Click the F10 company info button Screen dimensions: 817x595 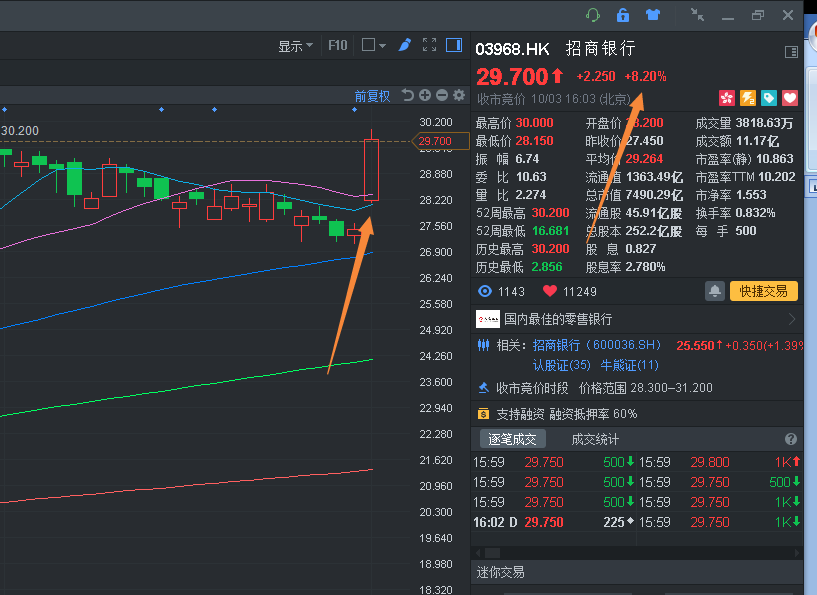point(338,46)
